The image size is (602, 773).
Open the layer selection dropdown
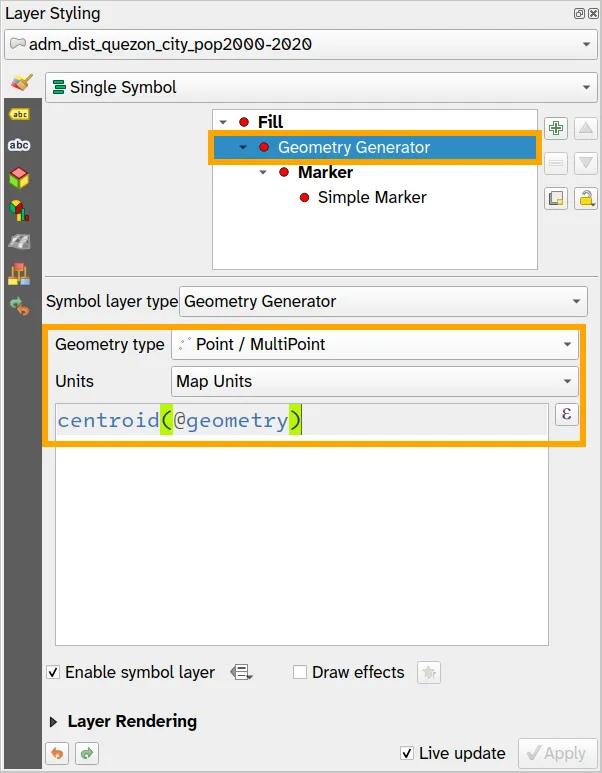300,45
